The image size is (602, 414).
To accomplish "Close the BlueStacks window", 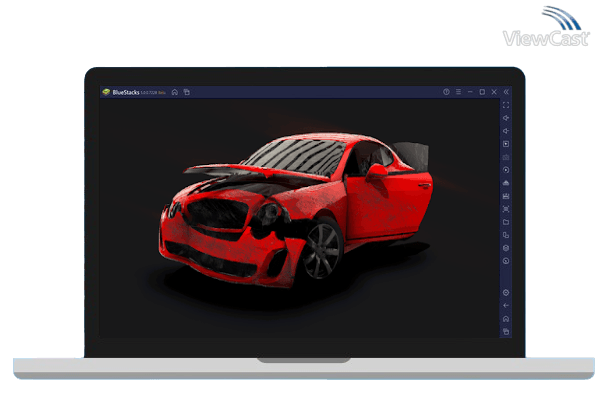I will pos(494,92).
